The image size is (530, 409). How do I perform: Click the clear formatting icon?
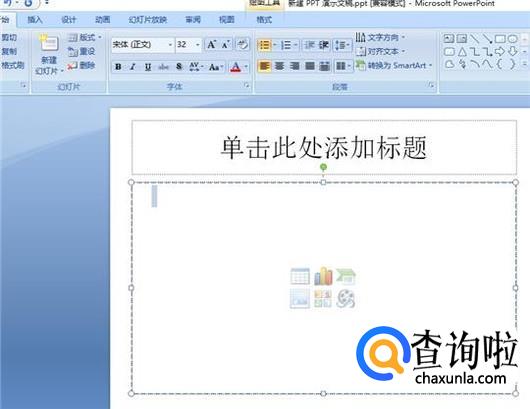243,45
